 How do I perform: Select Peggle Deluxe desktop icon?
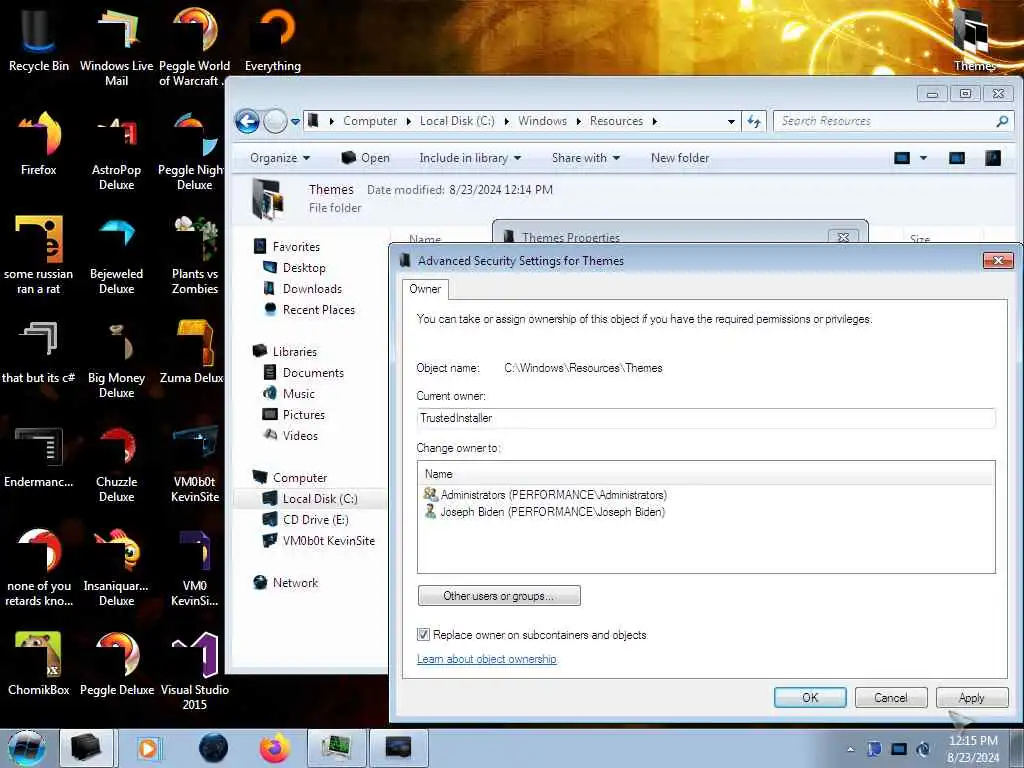[116, 663]
